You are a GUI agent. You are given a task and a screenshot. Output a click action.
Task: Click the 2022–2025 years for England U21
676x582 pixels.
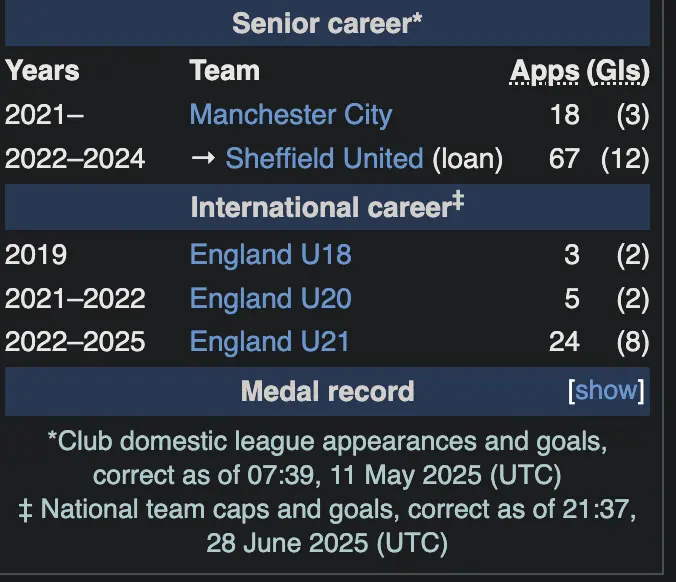pyautogui.click(x=75, y=342)
